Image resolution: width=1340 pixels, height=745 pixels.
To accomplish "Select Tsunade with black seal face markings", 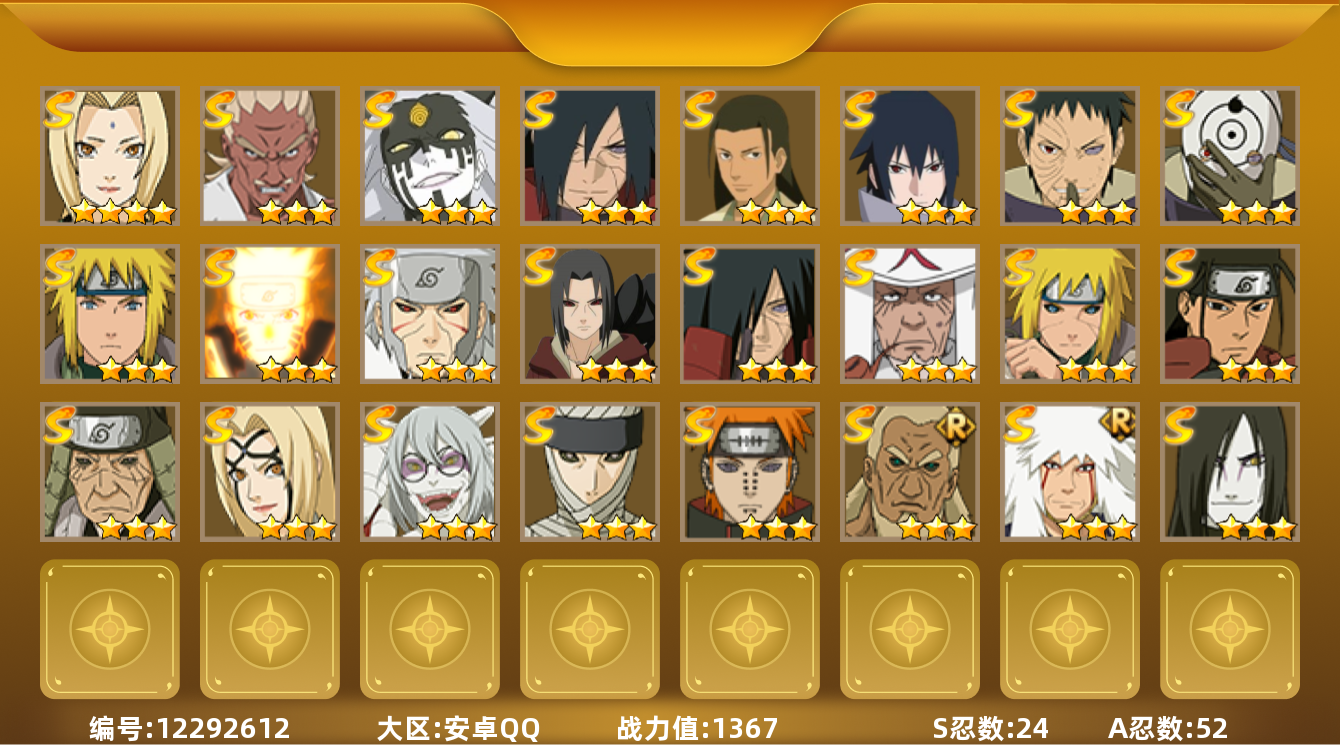I will (269, 471).
